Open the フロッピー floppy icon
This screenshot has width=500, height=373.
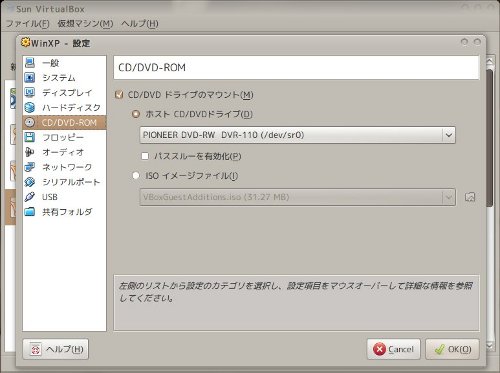coord(30,137)
